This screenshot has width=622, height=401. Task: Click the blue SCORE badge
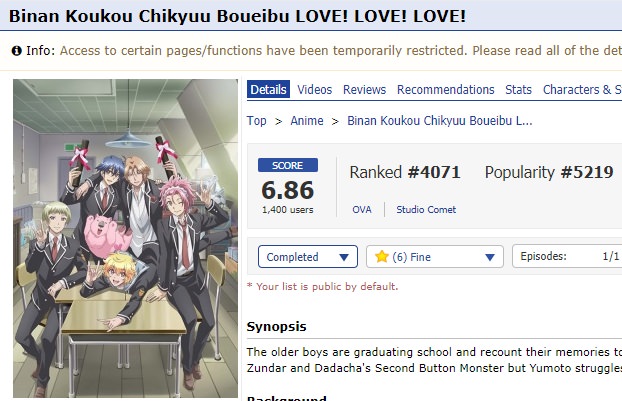(x=288, y=165)
